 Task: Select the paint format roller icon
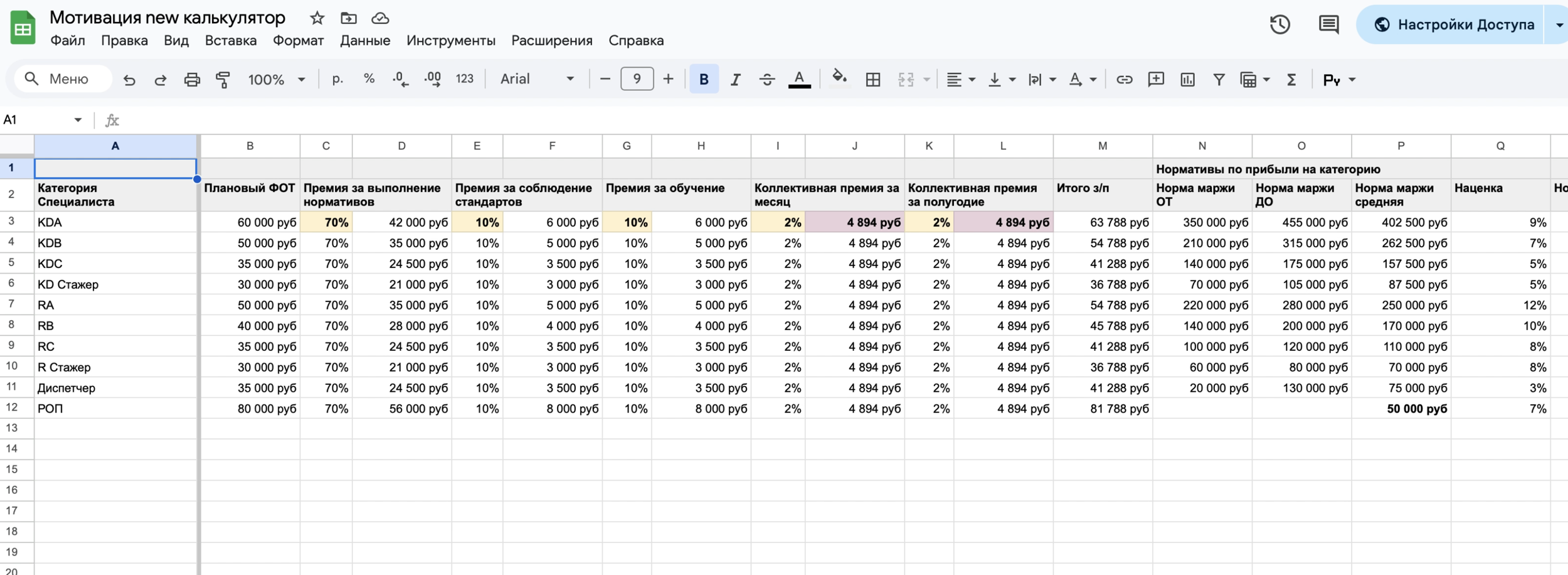click(x=223, y=80)
